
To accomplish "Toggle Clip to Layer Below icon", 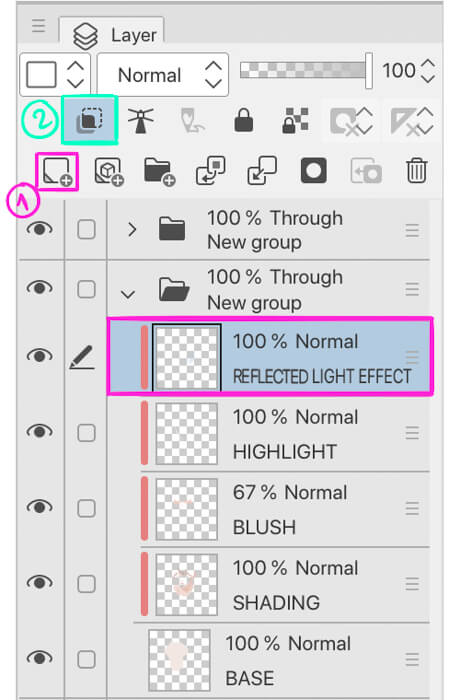I will tap(89, 120).
